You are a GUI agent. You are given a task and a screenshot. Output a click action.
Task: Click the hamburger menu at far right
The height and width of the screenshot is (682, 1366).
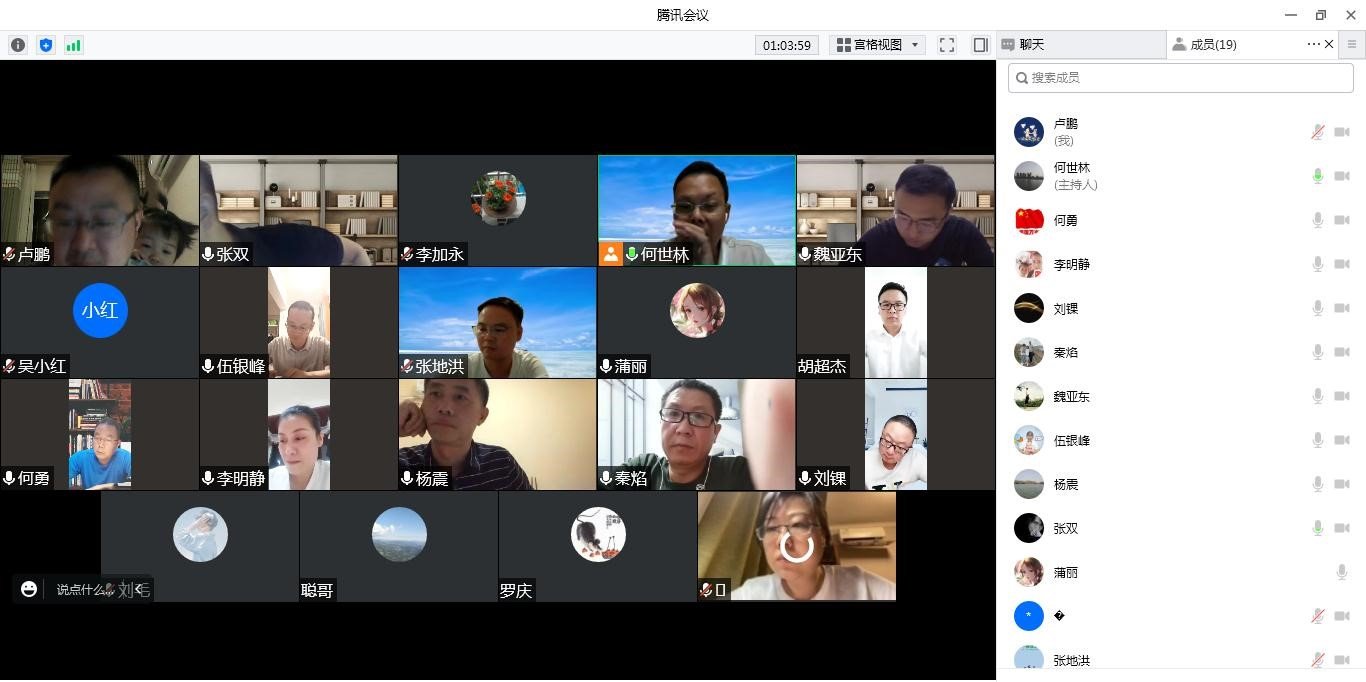[1352, 45]
